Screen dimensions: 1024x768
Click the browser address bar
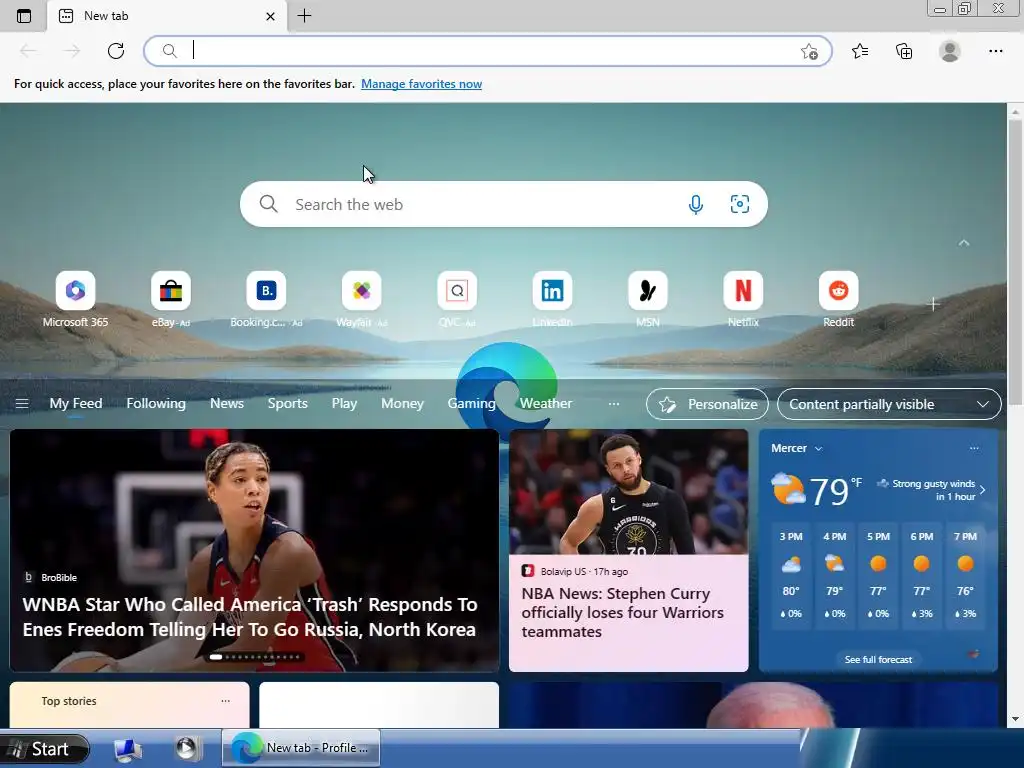pos(488,51)
